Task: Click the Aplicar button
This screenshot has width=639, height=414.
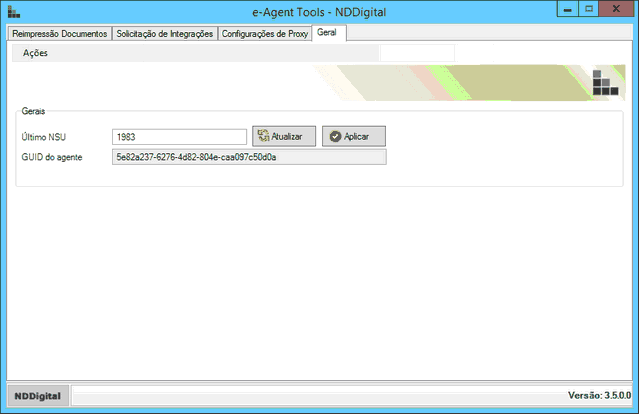Action: click(354, 136)
